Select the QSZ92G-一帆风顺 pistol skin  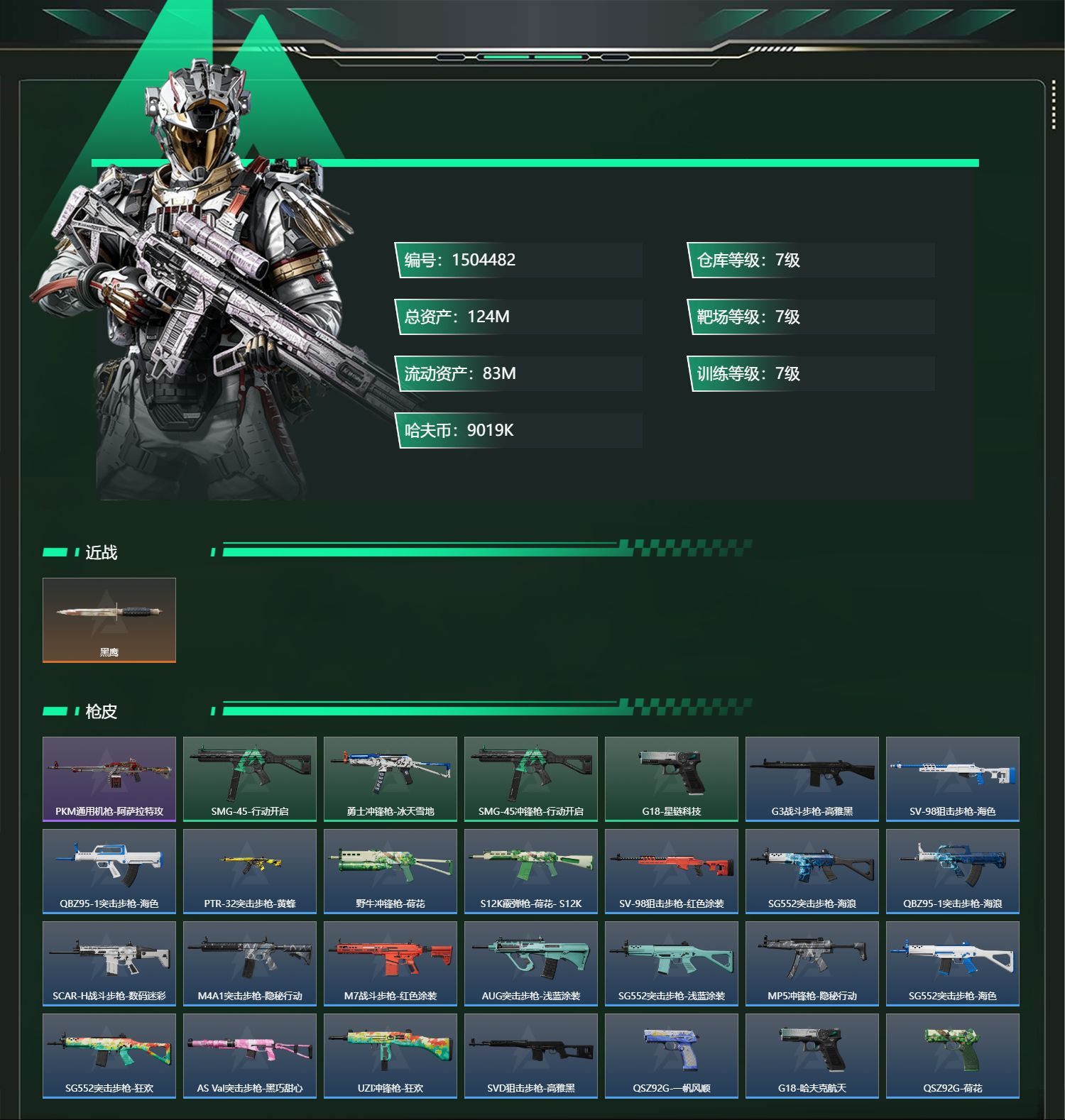pyautogui.click(x=672, y=1056)
